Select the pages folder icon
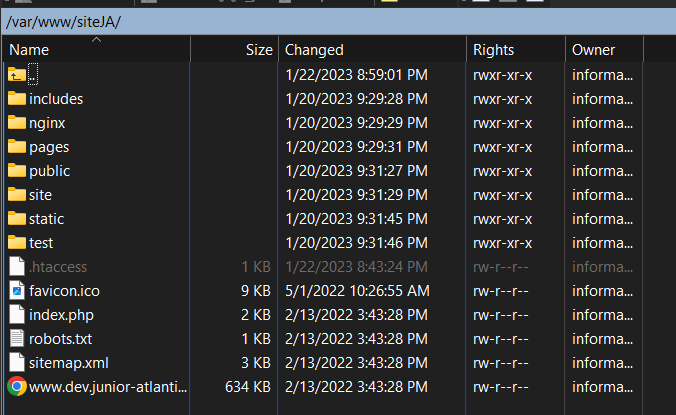676x415 pixels. (16, 146)
